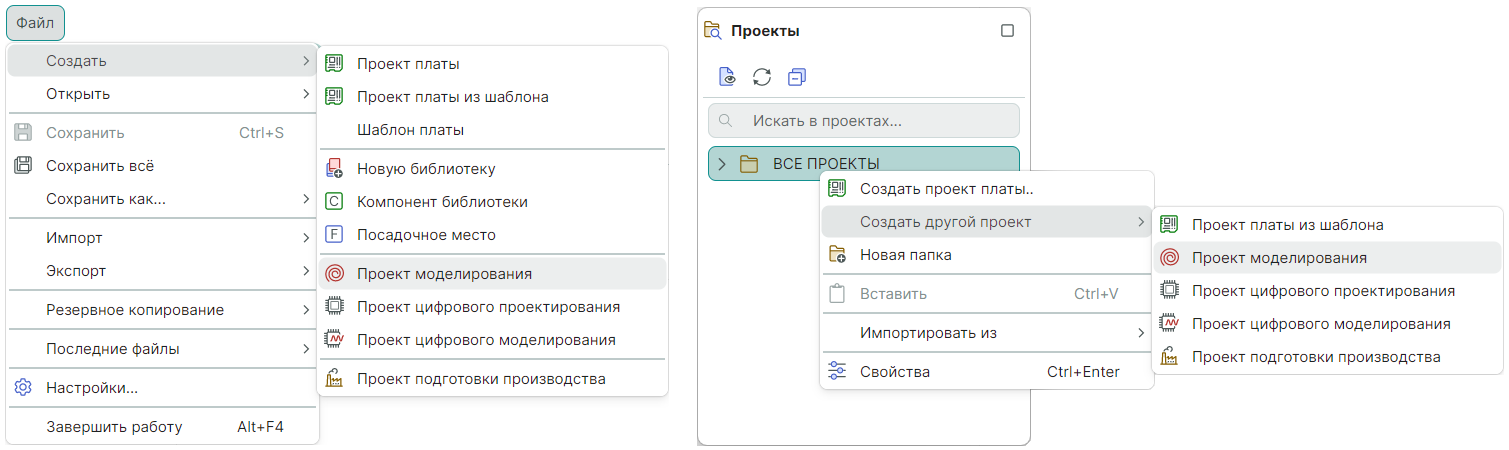Click the Посадочное место F icon
Viewport: 1509px width, 450px height.
(335, 235)
